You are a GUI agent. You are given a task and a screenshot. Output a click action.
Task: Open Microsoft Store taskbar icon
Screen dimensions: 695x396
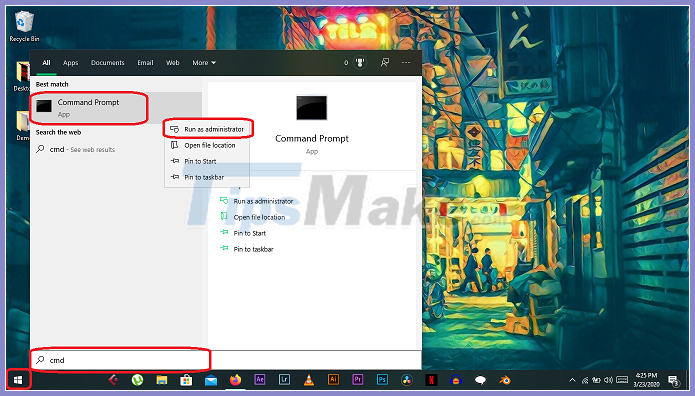point(186,380)
